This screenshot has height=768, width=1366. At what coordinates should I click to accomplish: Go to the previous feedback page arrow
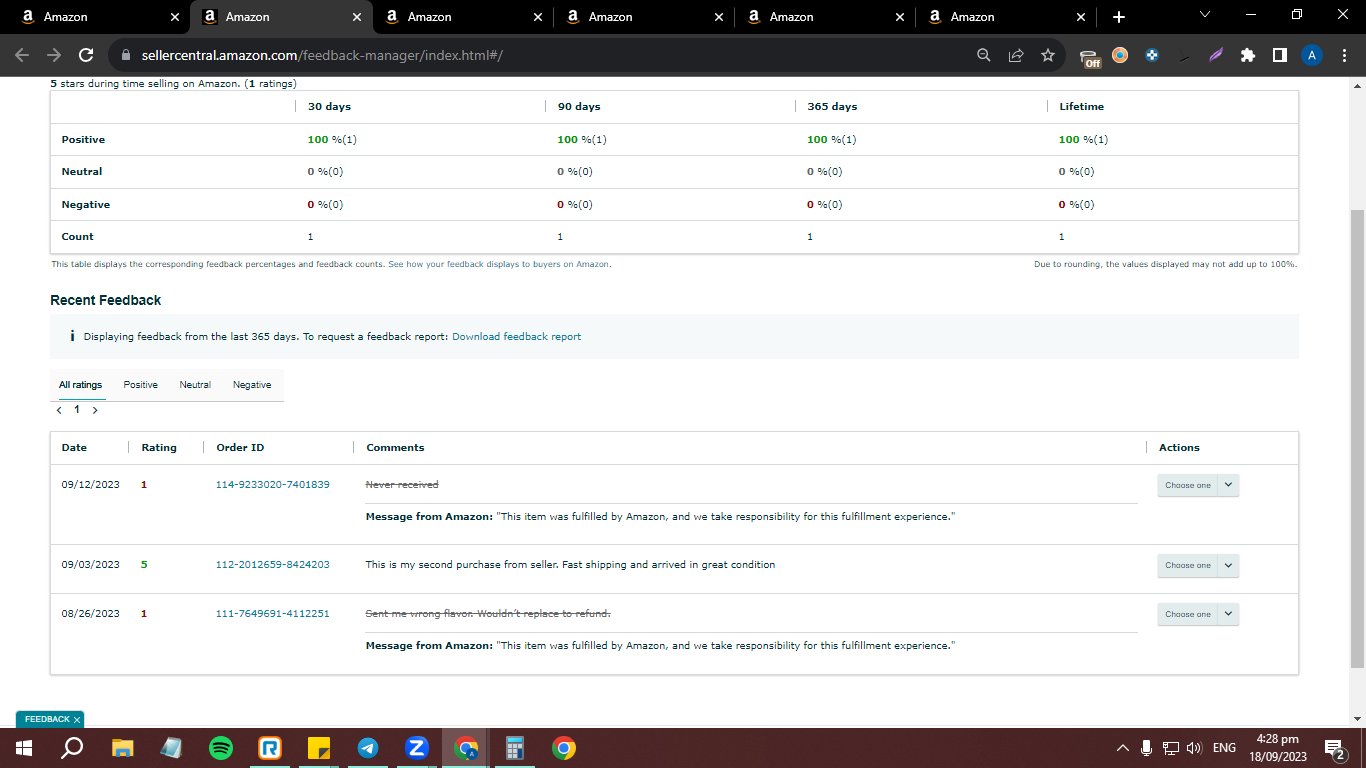pyautogui.click(x=59, y=410)
